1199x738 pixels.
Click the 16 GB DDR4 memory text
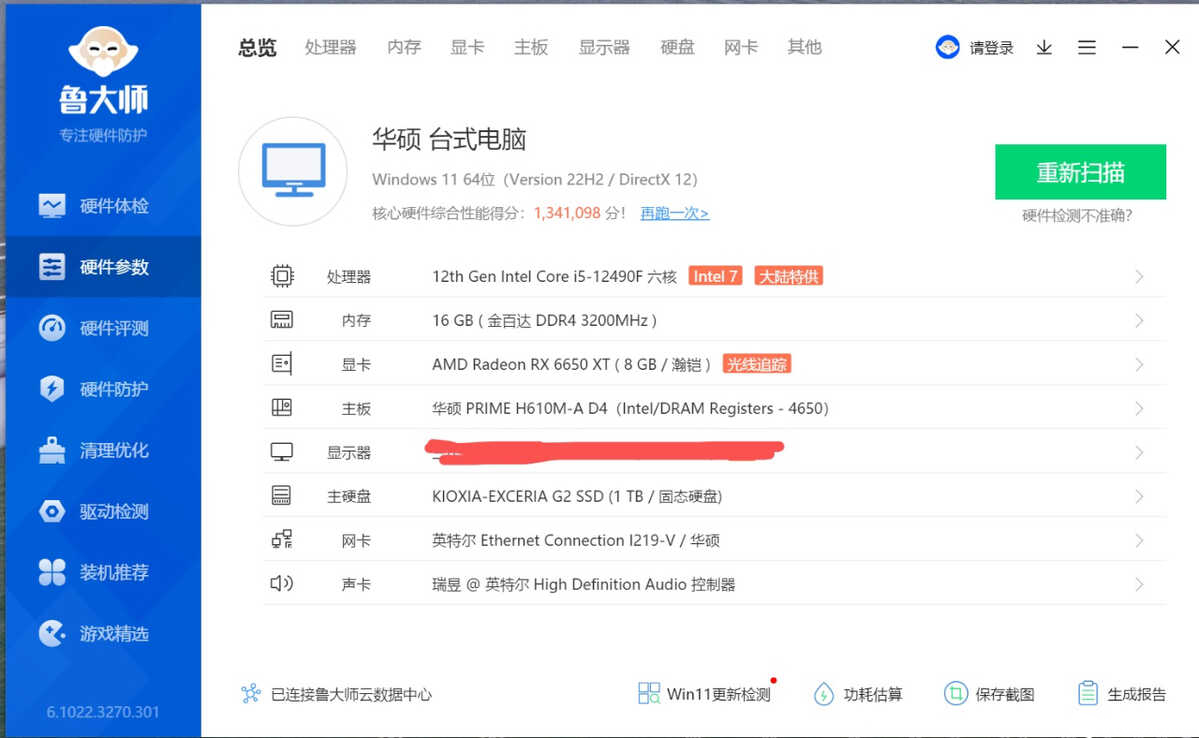pos(544,320)
